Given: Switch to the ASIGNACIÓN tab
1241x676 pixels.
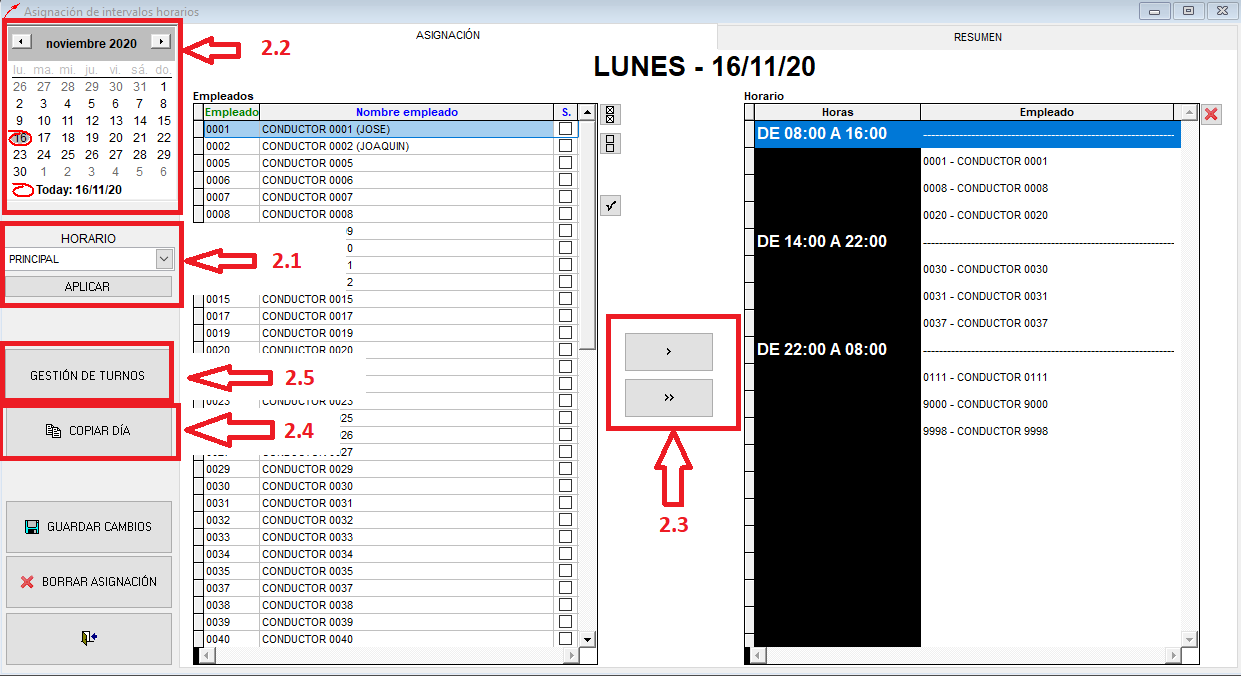Looking at the screenshot, I should [448, 35].
